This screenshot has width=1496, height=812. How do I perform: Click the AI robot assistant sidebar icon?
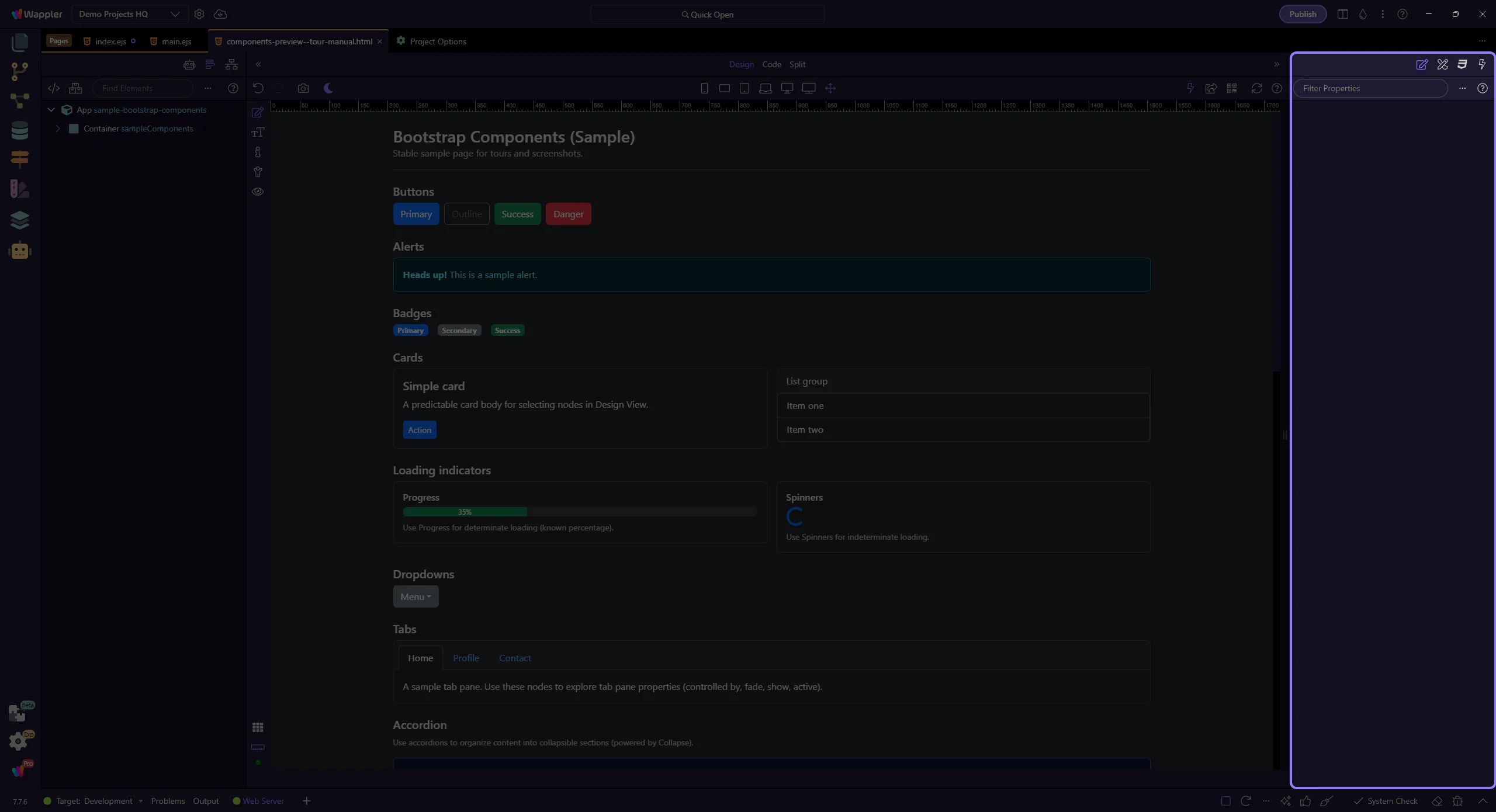(20, 251)
